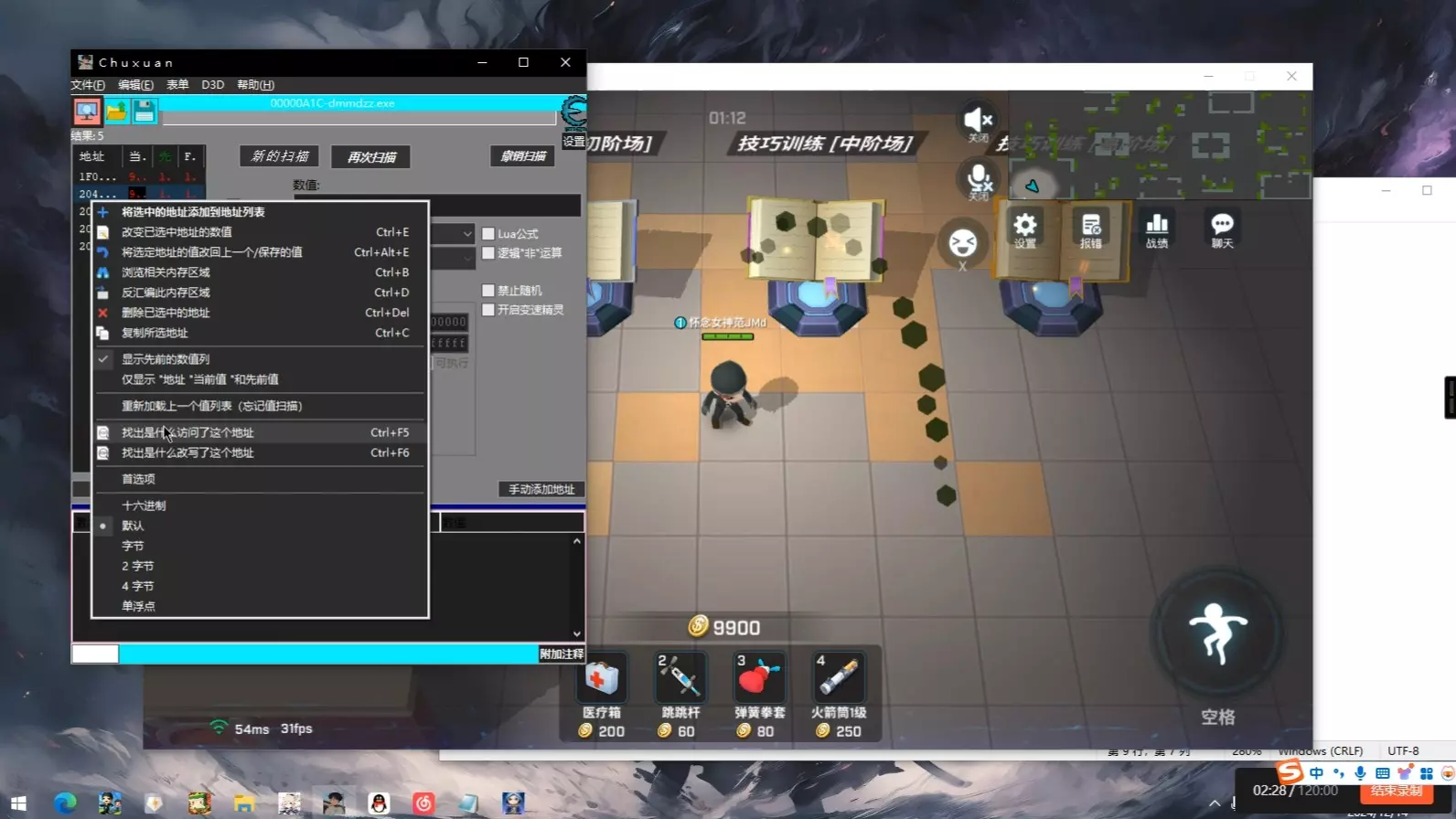The height and width of the screenshot is (819, 1456).
Task: Choose 复制所选地址 from context menu
Action: 260,333
